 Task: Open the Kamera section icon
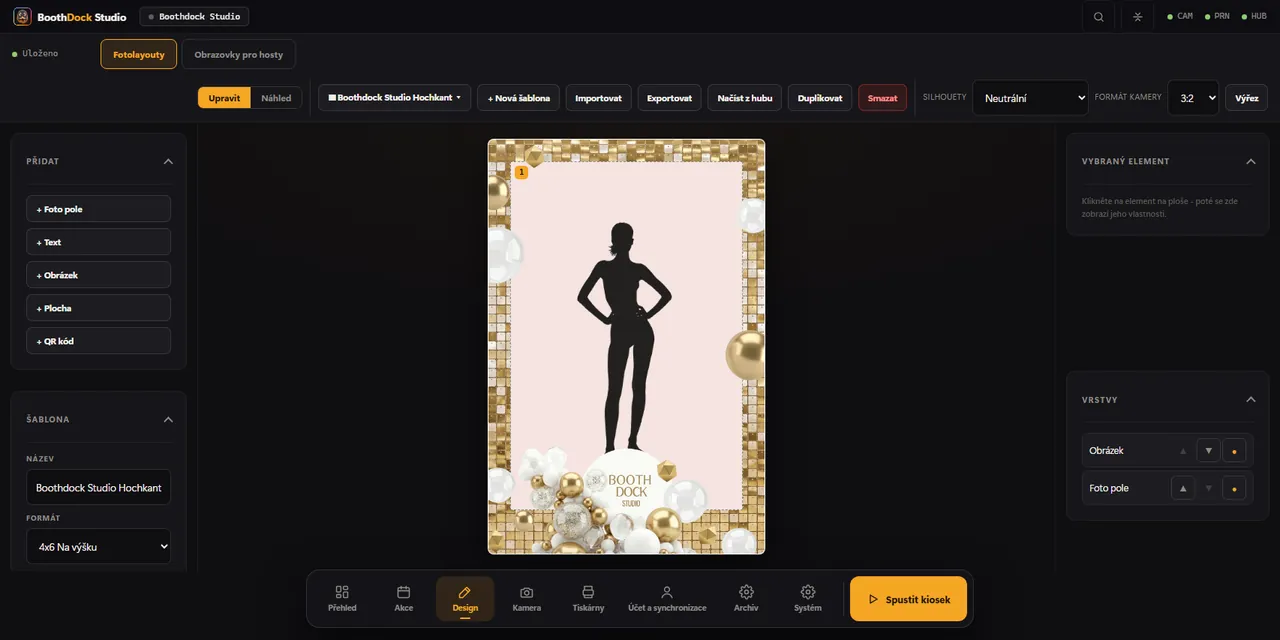point(526,592)
